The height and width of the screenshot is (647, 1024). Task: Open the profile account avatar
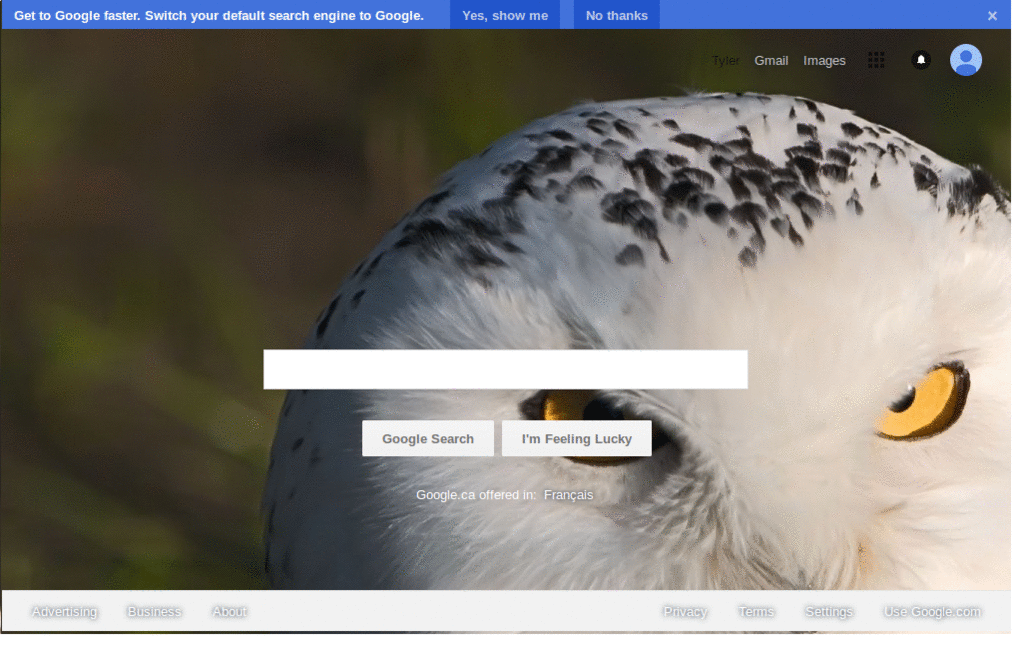pyautogui.click(x=965, y=60)
